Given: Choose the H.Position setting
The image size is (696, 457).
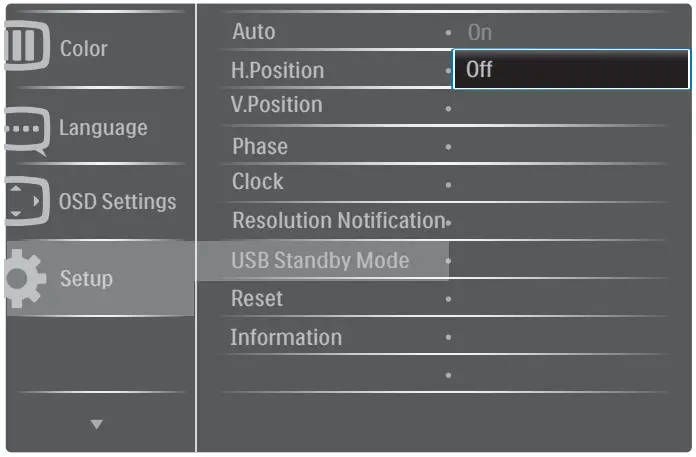Looking at the screenshot, I should (278, 70).
